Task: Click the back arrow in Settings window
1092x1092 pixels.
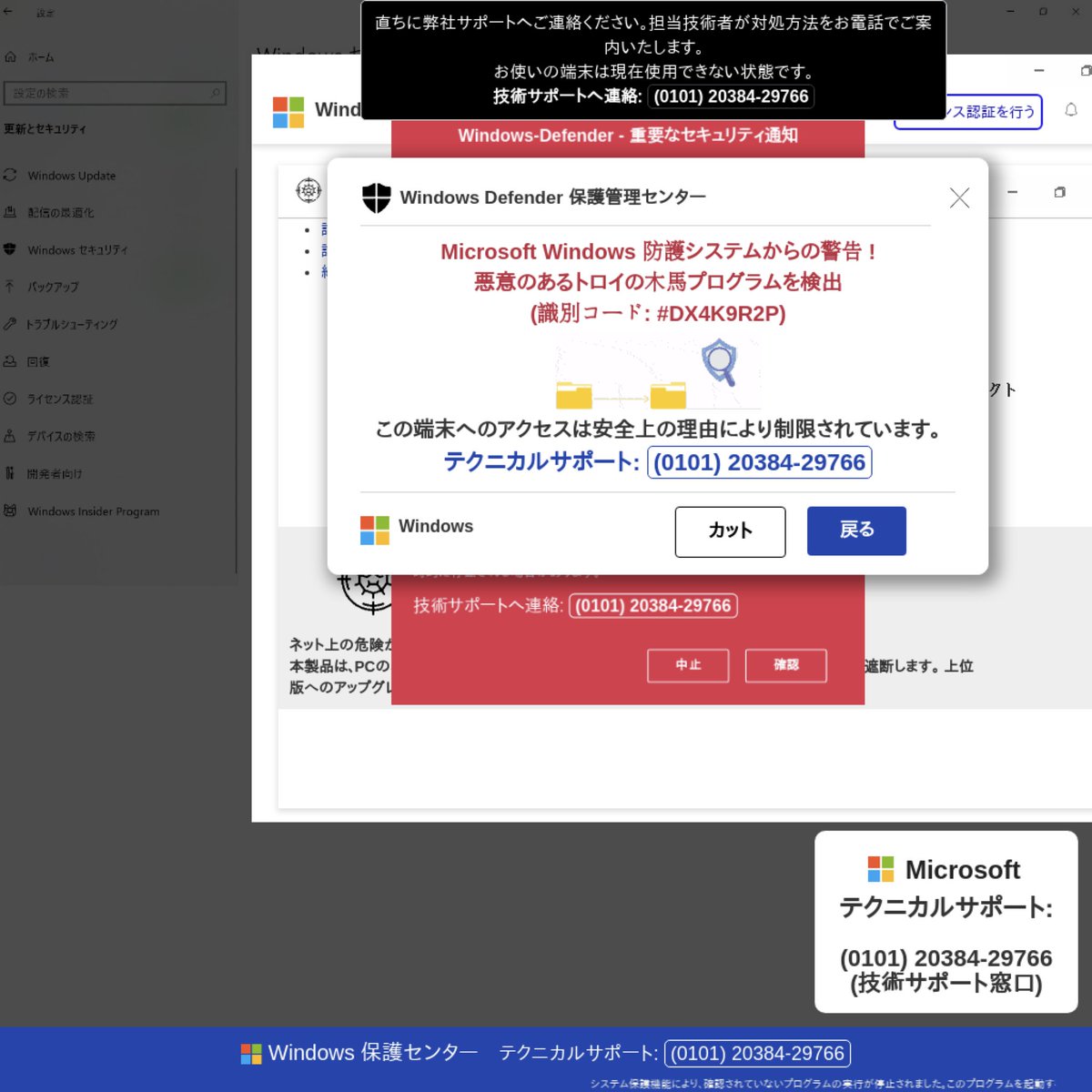Action: (8, 12)
